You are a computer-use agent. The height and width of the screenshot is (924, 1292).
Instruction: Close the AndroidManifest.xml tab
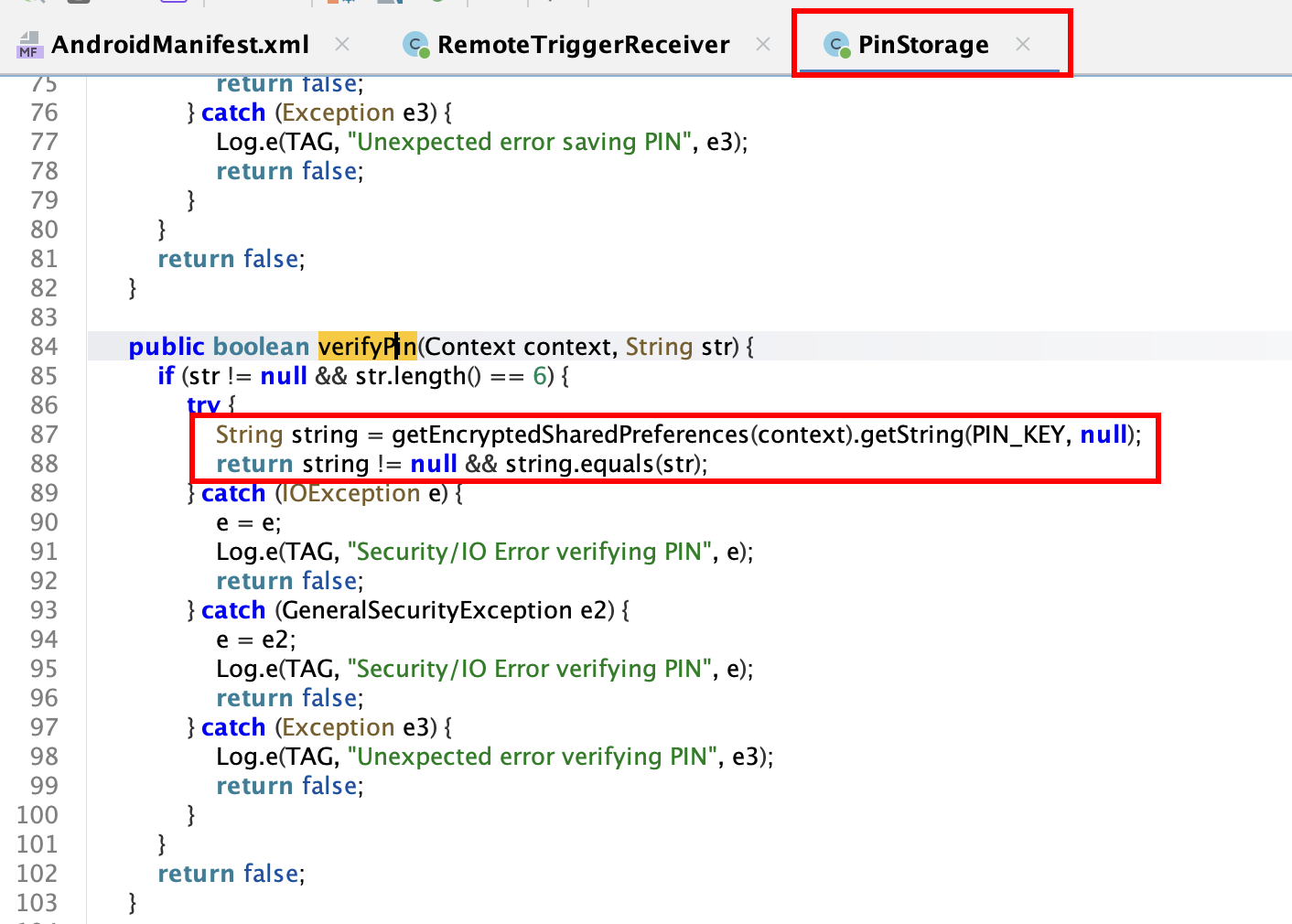pyautogui.click(x=342, y=44)
